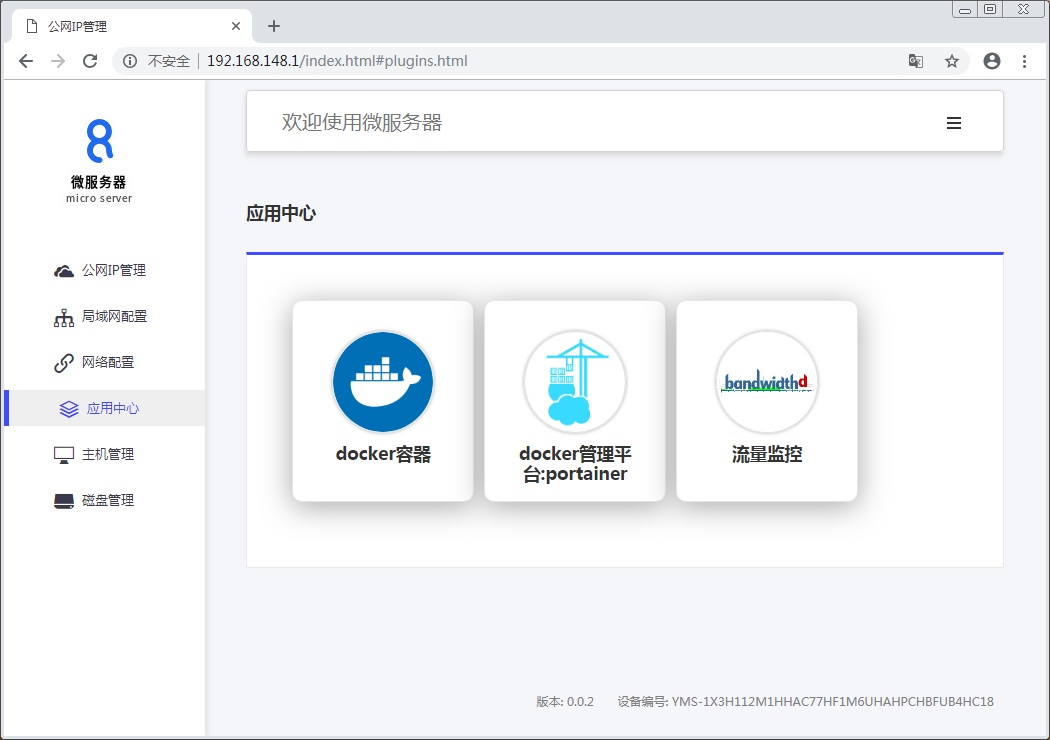The image size is (1050, 740).
Task: Open the portainer crane icon
Action: click(575, 382)
